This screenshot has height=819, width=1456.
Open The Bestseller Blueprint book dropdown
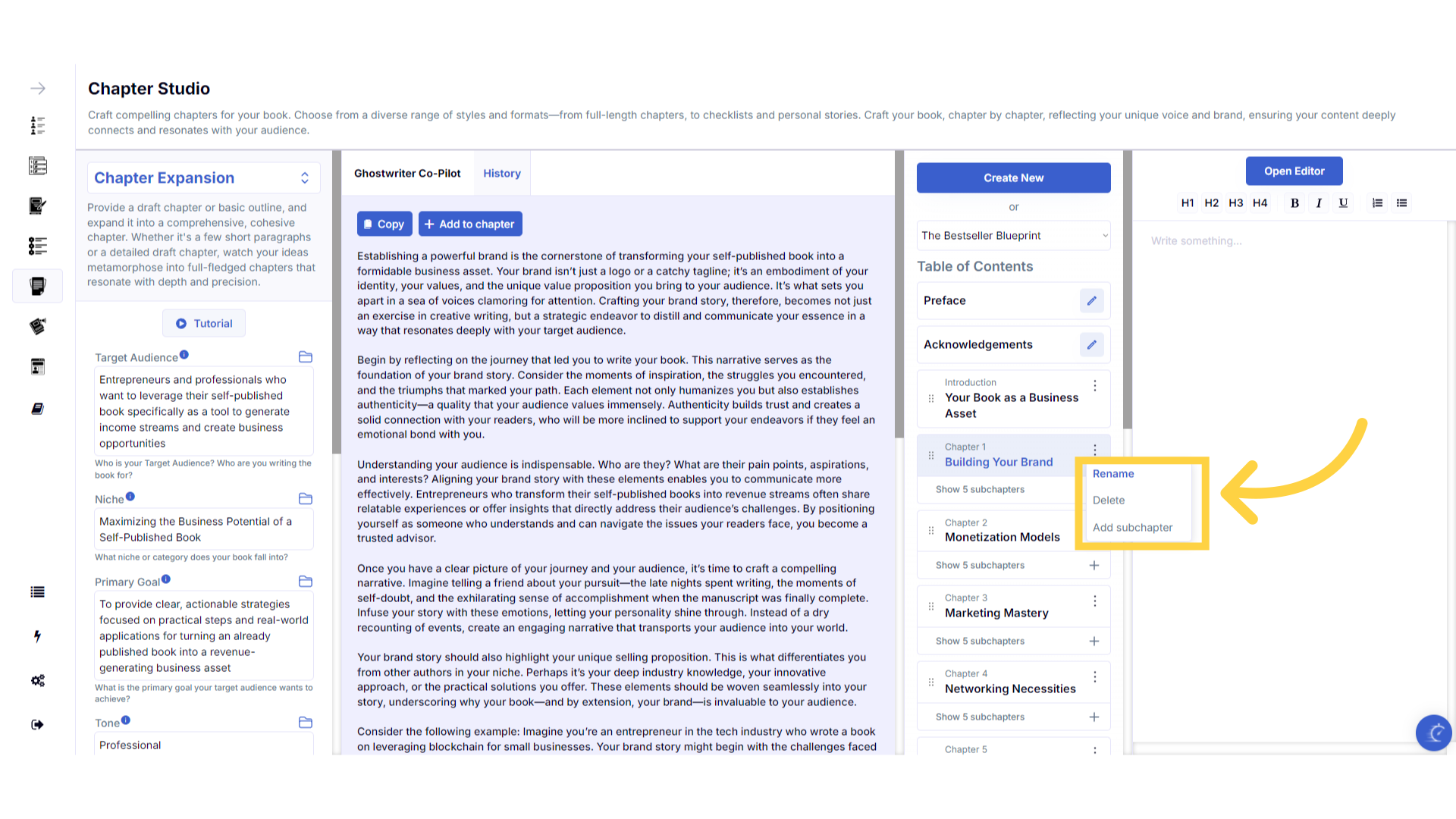(1013, 236)
